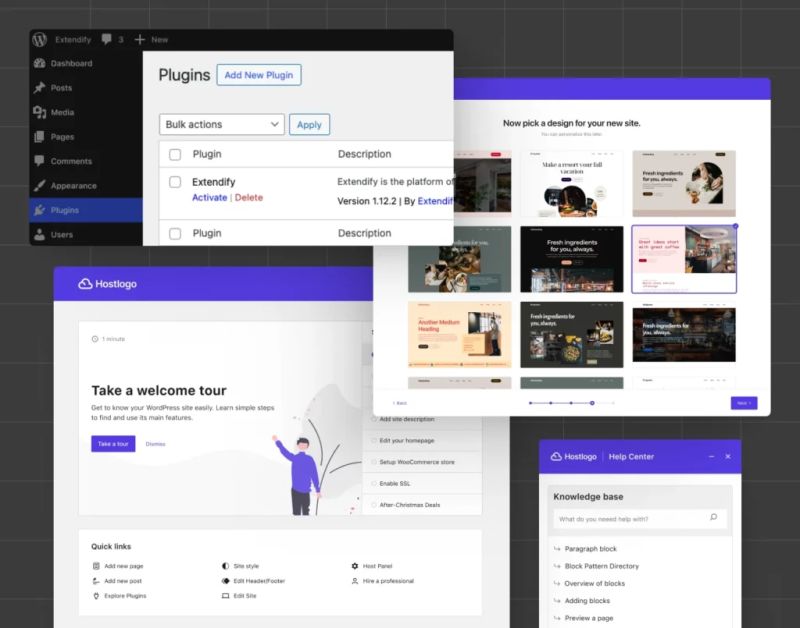Viewport: 800px width, 628px height.
Task: Click the Media icon in sidebar
Action: [x=40, y=112]
